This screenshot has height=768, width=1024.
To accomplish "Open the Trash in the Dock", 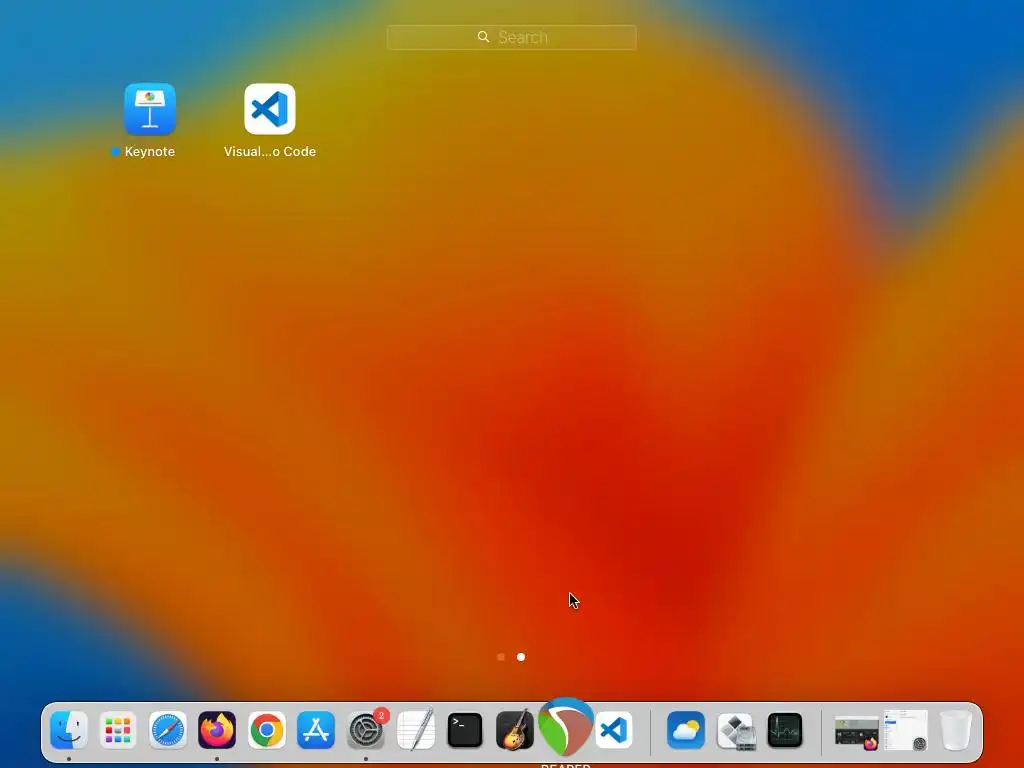I will (x=956, y=730).
